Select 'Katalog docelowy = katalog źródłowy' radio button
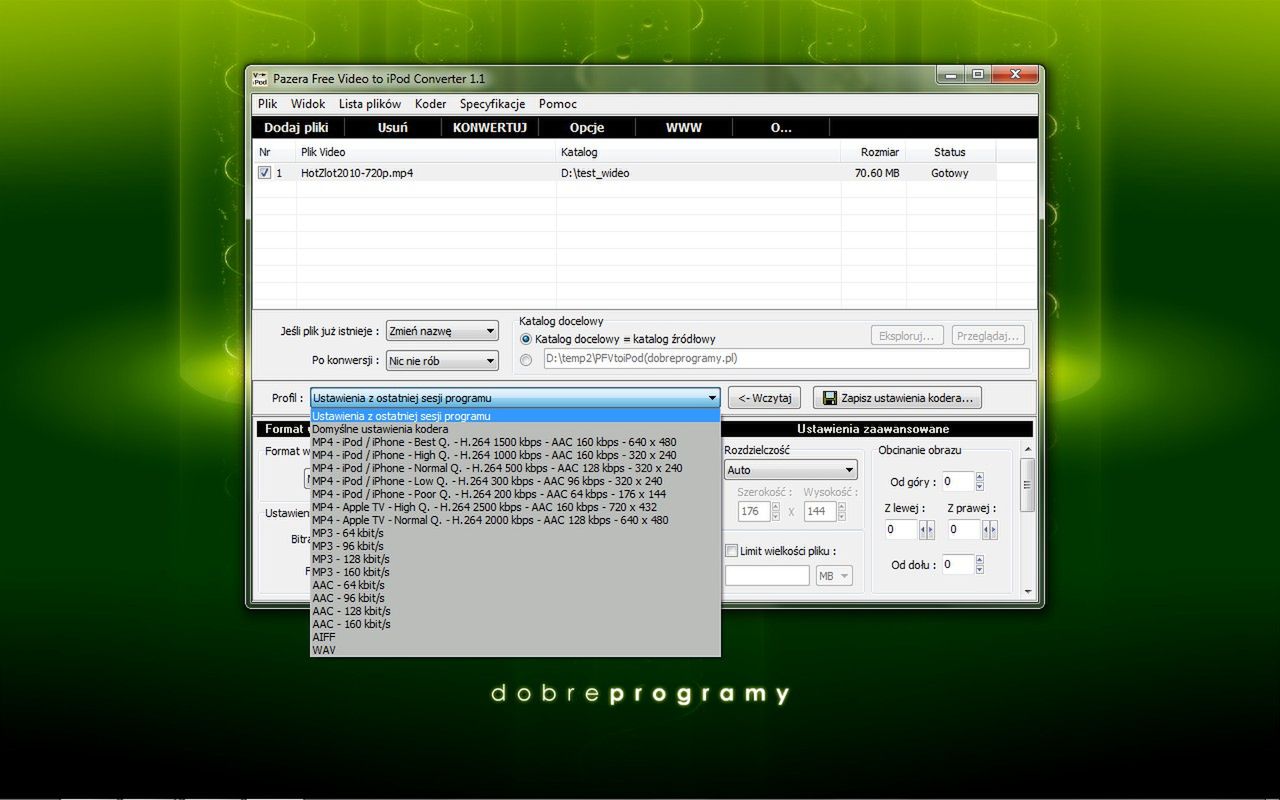 click(526, 339)
